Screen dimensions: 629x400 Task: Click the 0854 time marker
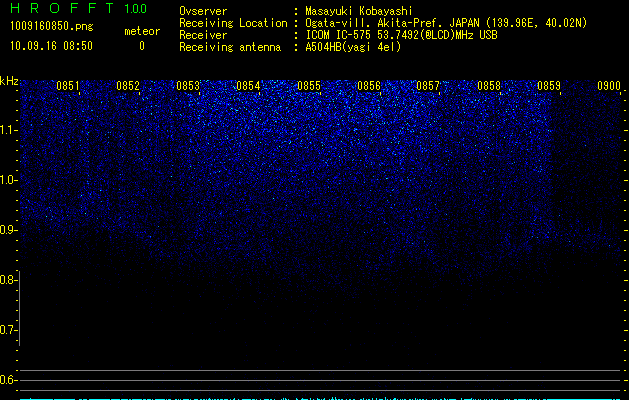point(248,86)
